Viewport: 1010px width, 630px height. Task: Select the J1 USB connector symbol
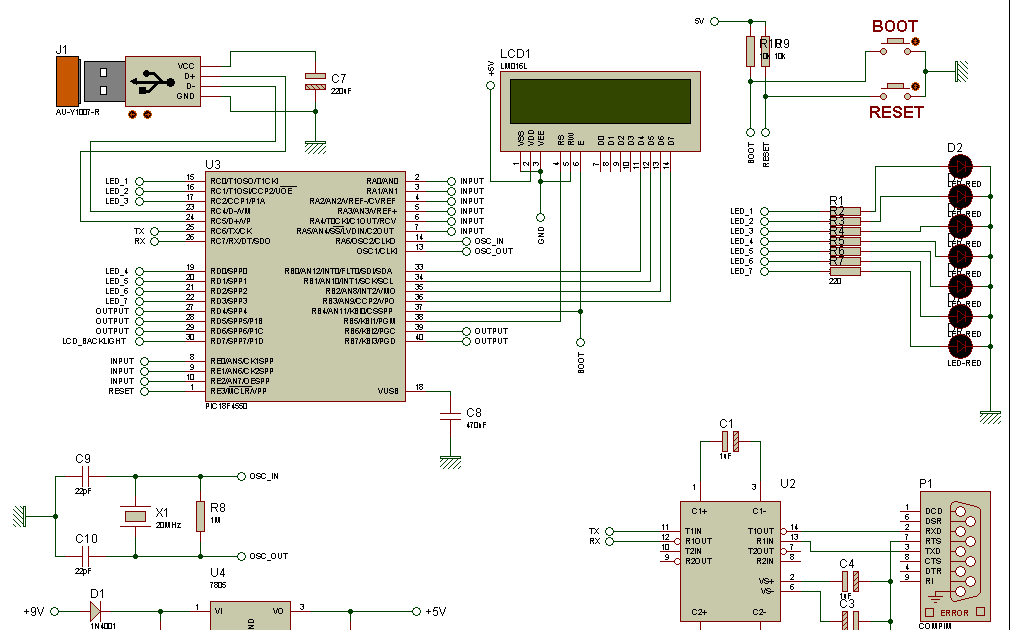[x=128, y=81]
